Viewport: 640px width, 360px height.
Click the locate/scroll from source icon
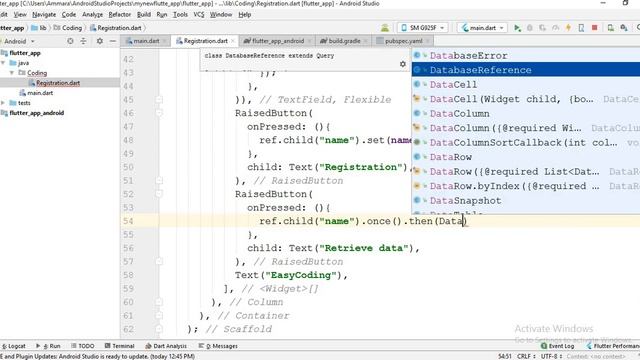click(x=70, y=41)
